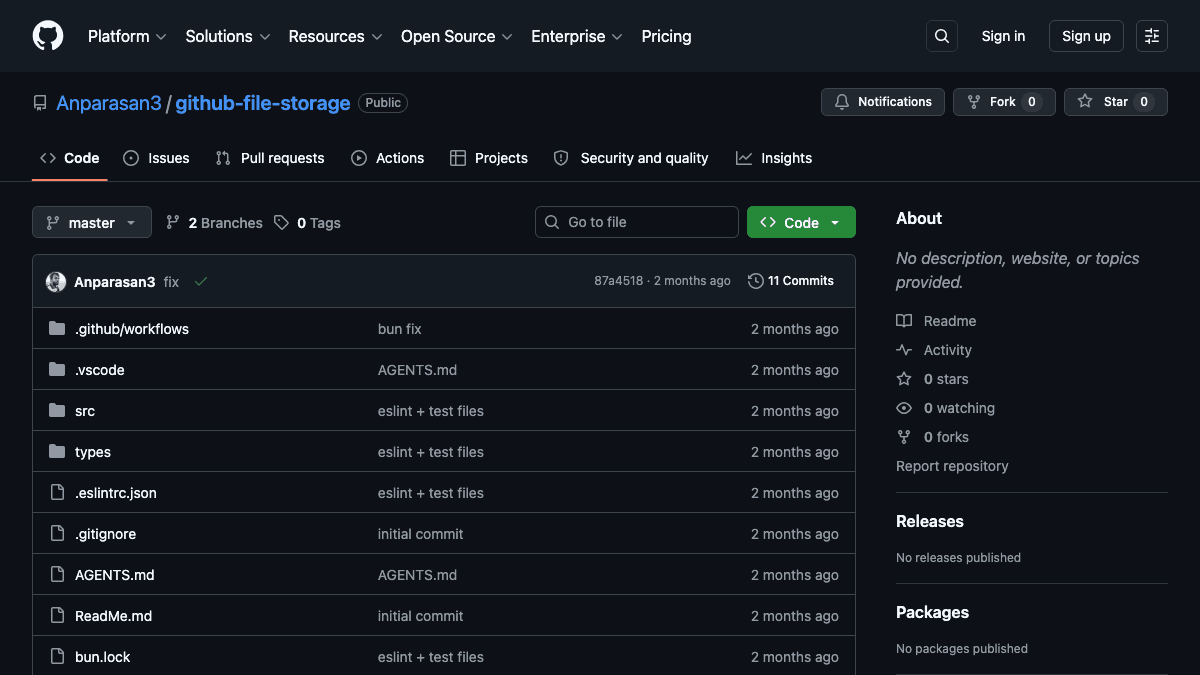Open the master branch dropdown
1200x675 pixels.
[92, 222]
